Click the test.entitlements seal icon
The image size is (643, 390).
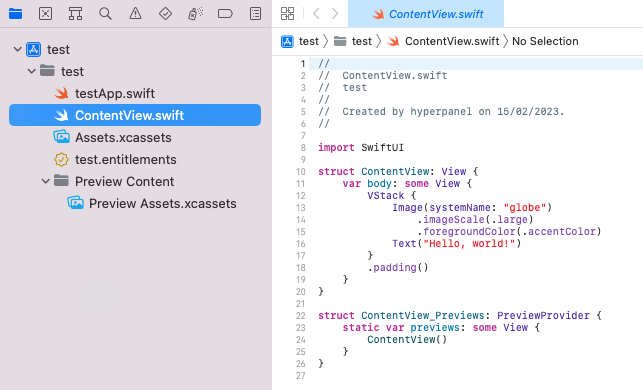pyautogui.click(x=62, y=159)
